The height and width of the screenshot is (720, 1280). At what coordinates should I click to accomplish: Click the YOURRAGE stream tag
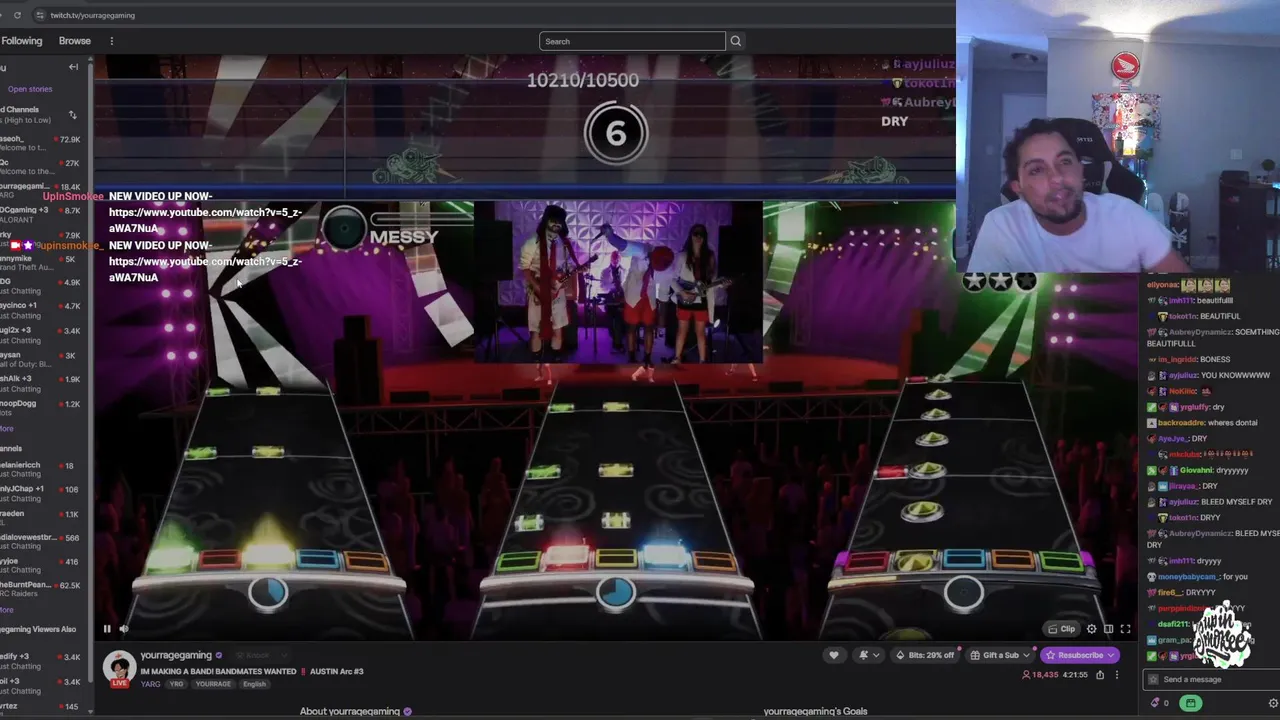[212, 684]
